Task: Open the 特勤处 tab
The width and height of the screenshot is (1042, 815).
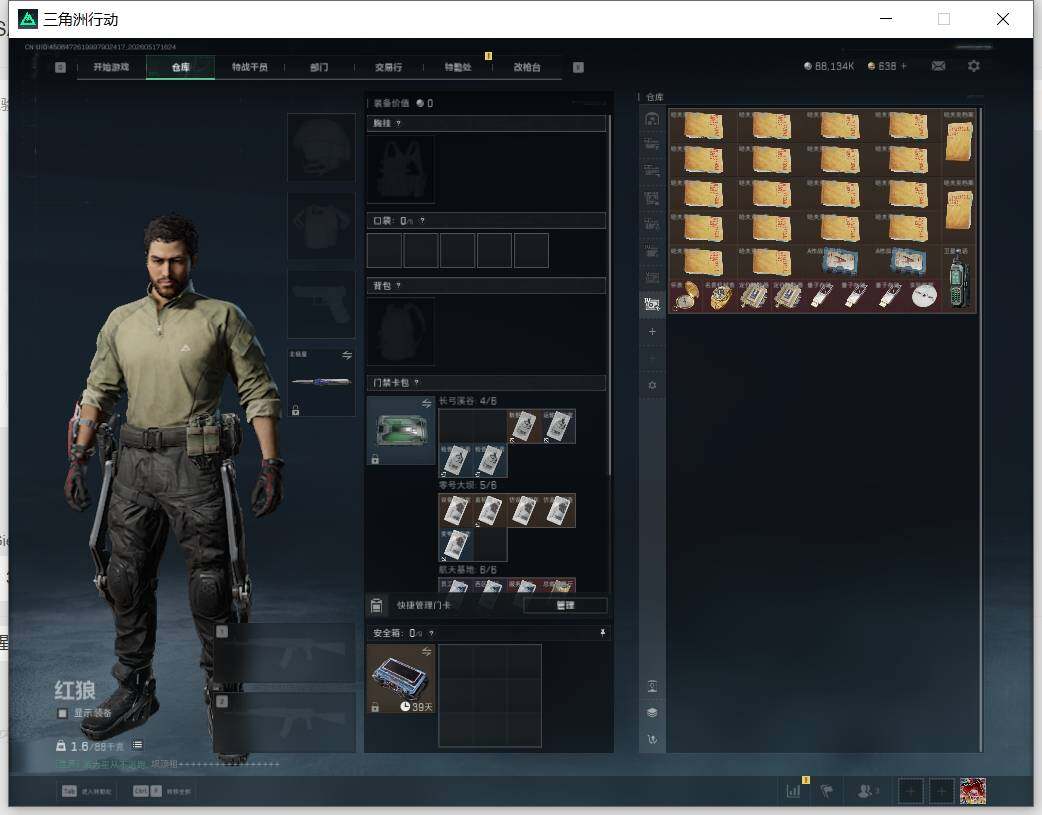Action: (458, 67)
